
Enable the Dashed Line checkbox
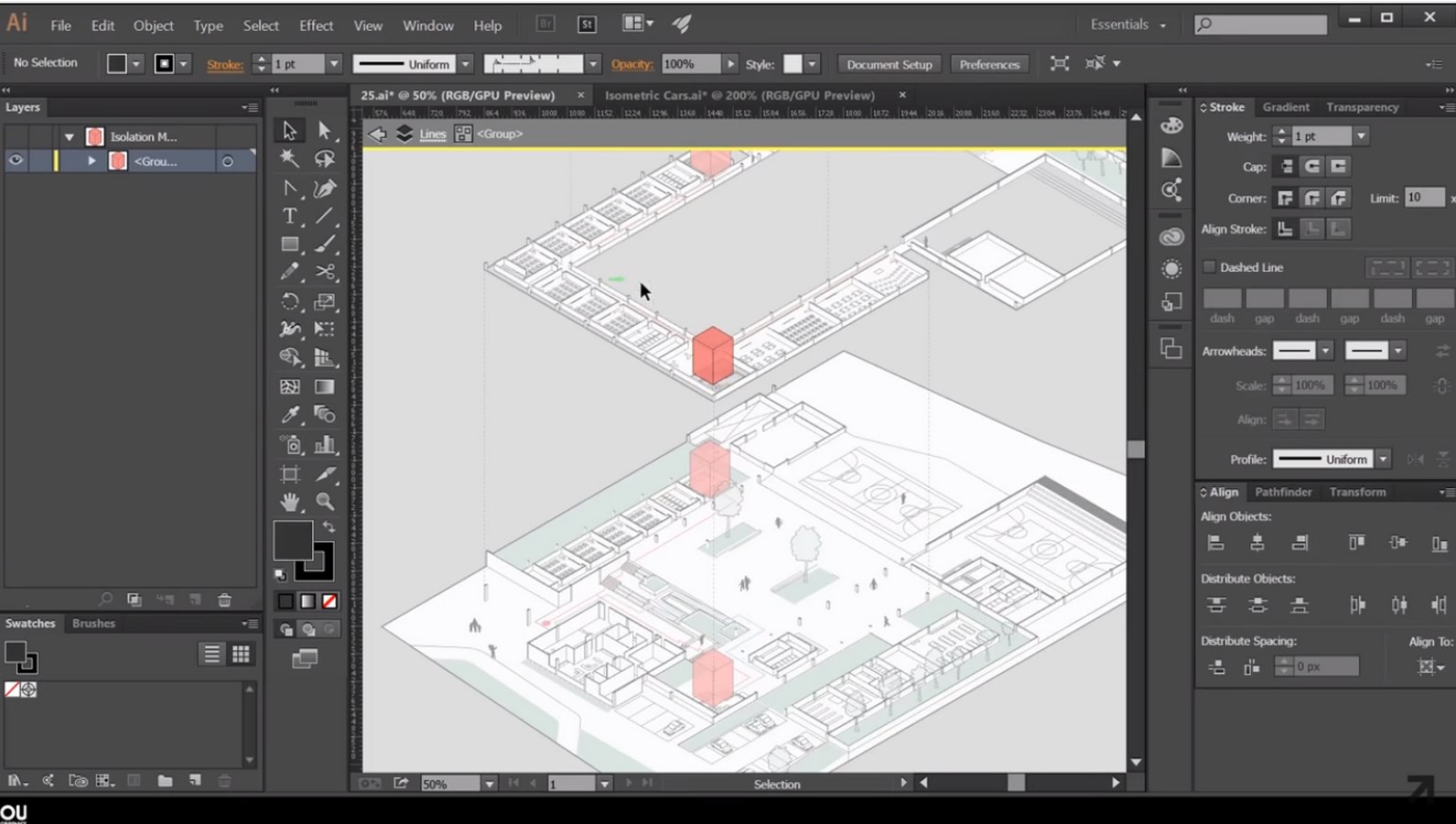tap(1209, 267)
